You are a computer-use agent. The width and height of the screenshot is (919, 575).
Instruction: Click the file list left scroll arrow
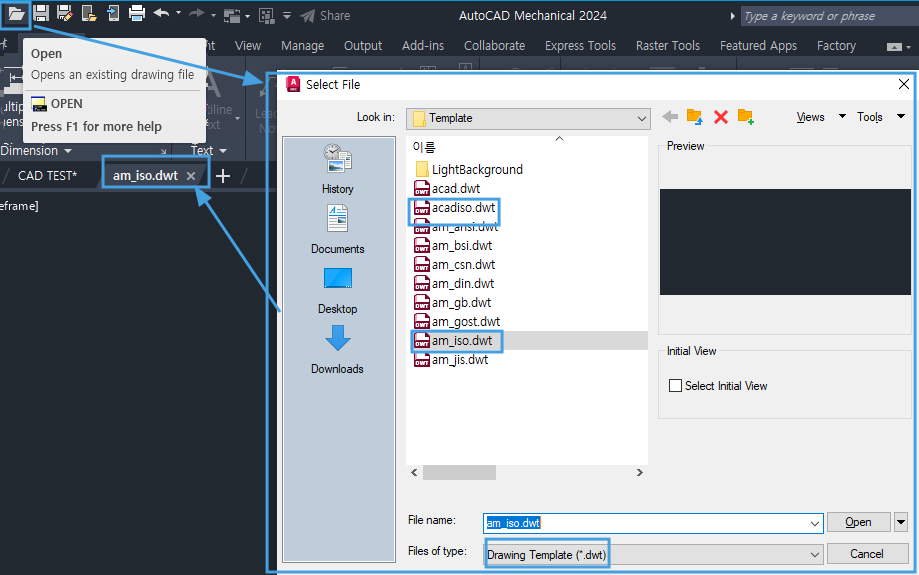pos(414,472)
